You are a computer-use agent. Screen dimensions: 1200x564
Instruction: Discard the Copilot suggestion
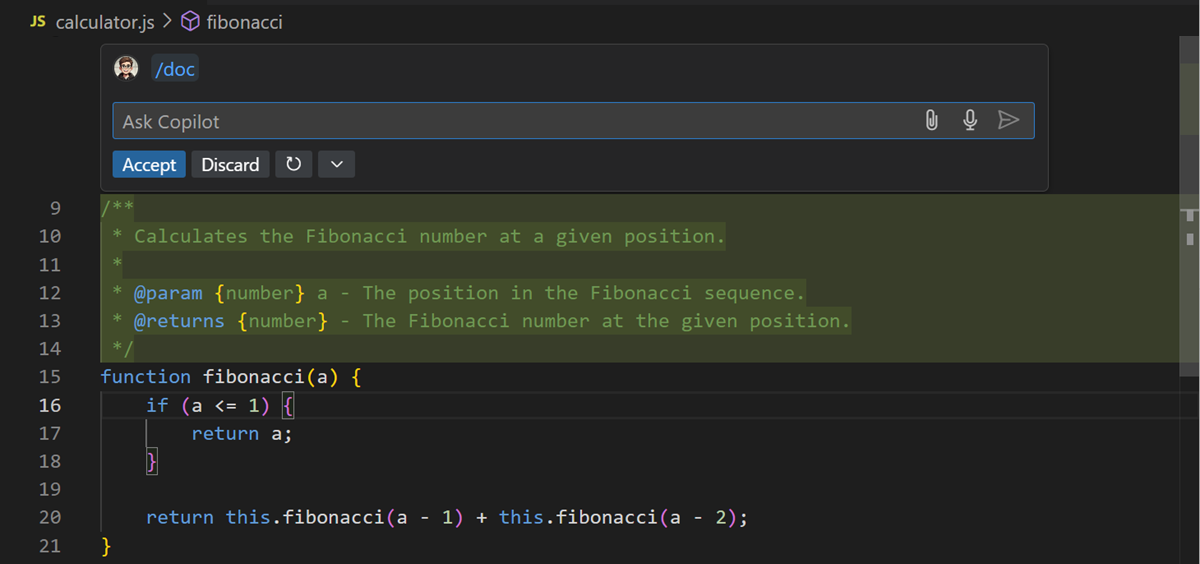tap(230, 165)
